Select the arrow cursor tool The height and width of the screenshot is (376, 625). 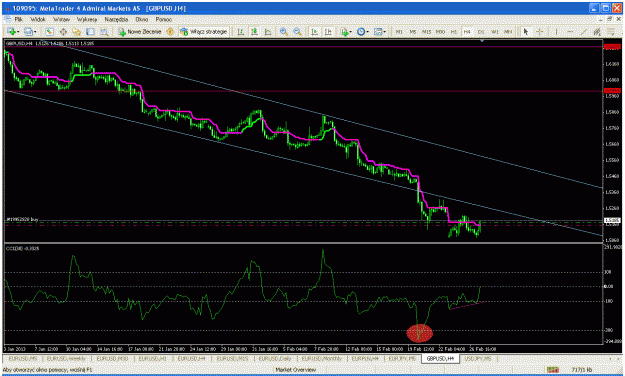(526, 32)
